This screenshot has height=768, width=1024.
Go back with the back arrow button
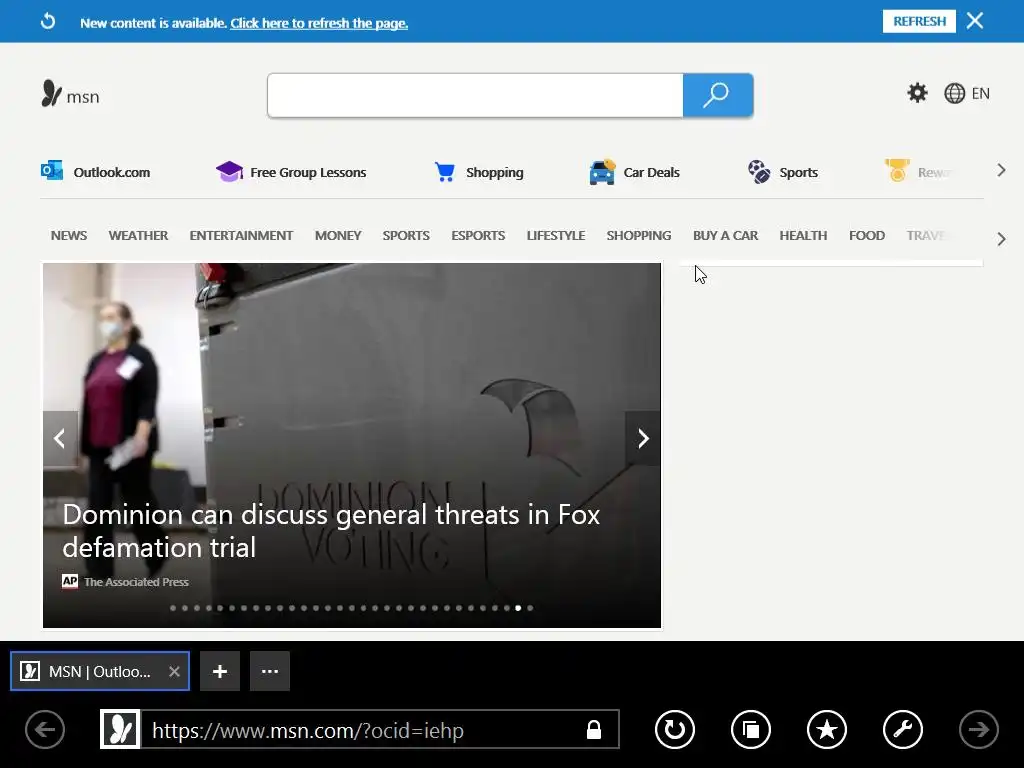pos(45,729)
